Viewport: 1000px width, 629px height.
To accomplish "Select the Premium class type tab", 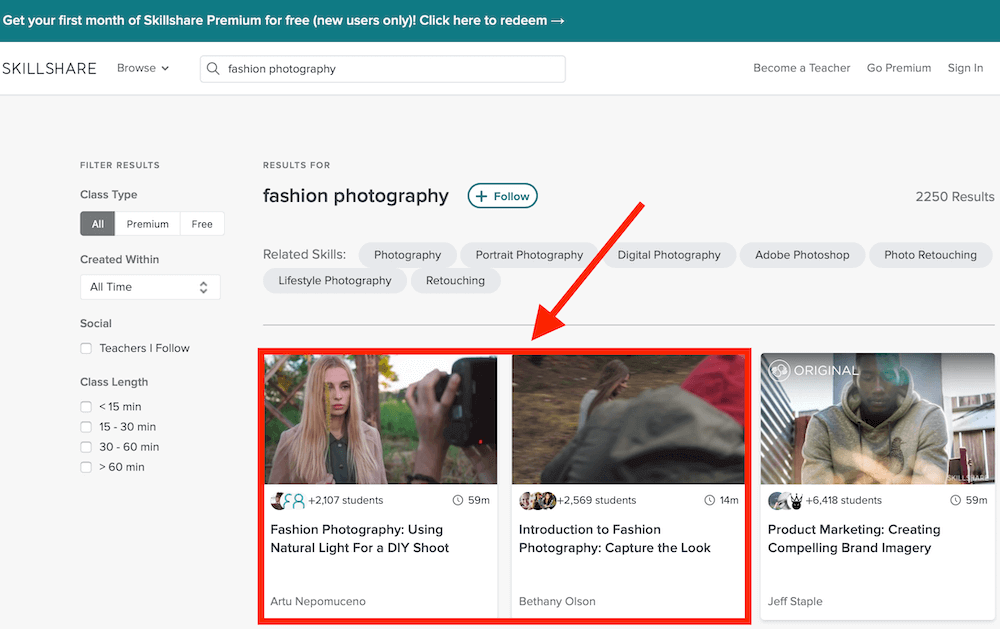I will [148, 224].
